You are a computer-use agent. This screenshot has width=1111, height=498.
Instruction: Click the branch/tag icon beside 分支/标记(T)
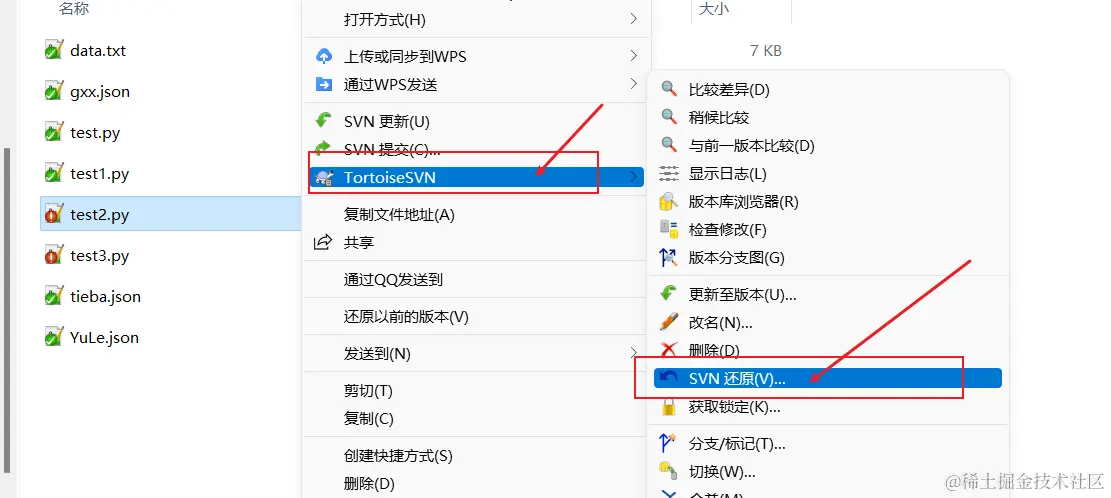point(669,443)
